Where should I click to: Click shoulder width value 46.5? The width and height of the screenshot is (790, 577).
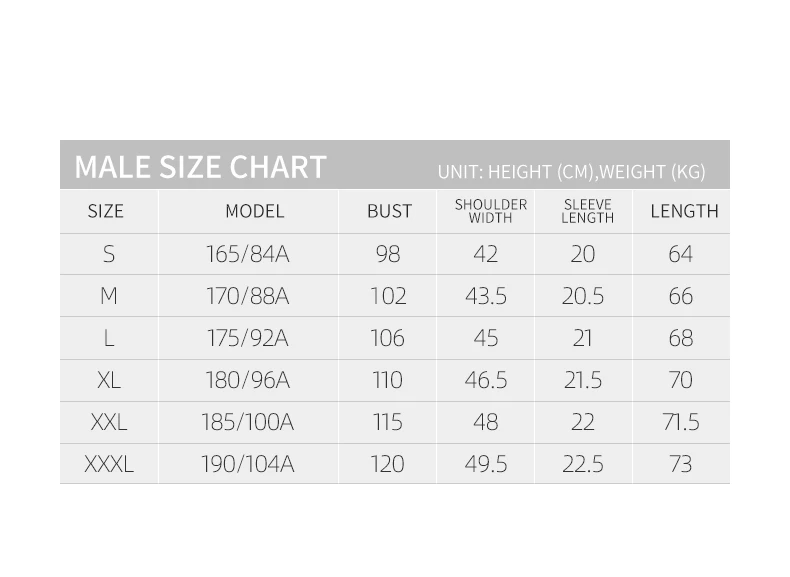(x=486, y=380)
